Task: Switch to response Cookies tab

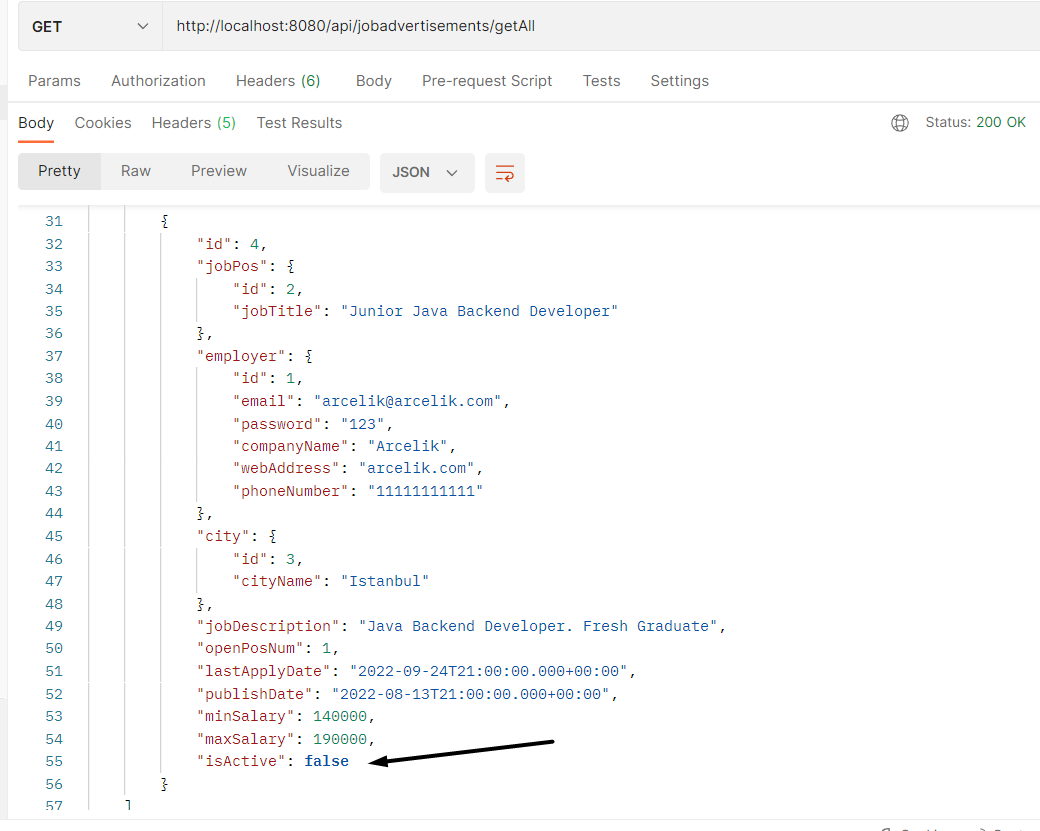Action: tap(103, 123)
